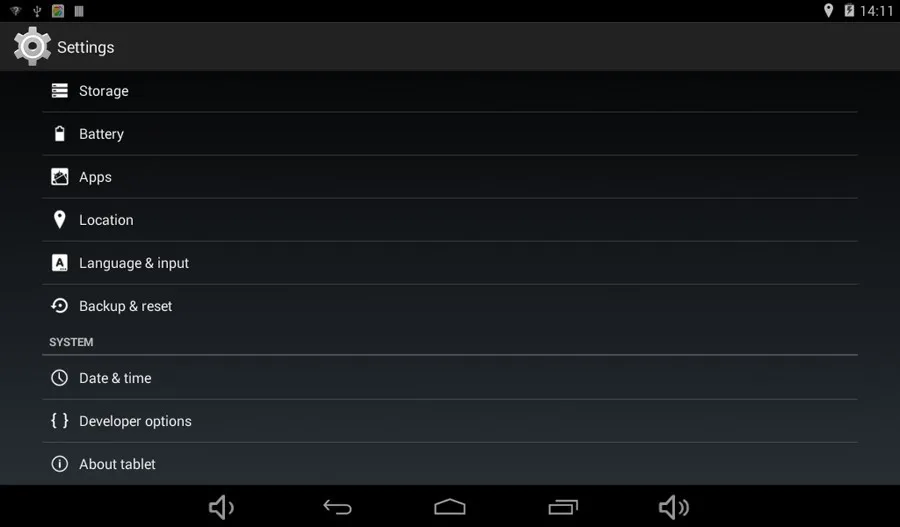Open Recent apps navigation button
The image size is (900, 527).
click(563, 507)
